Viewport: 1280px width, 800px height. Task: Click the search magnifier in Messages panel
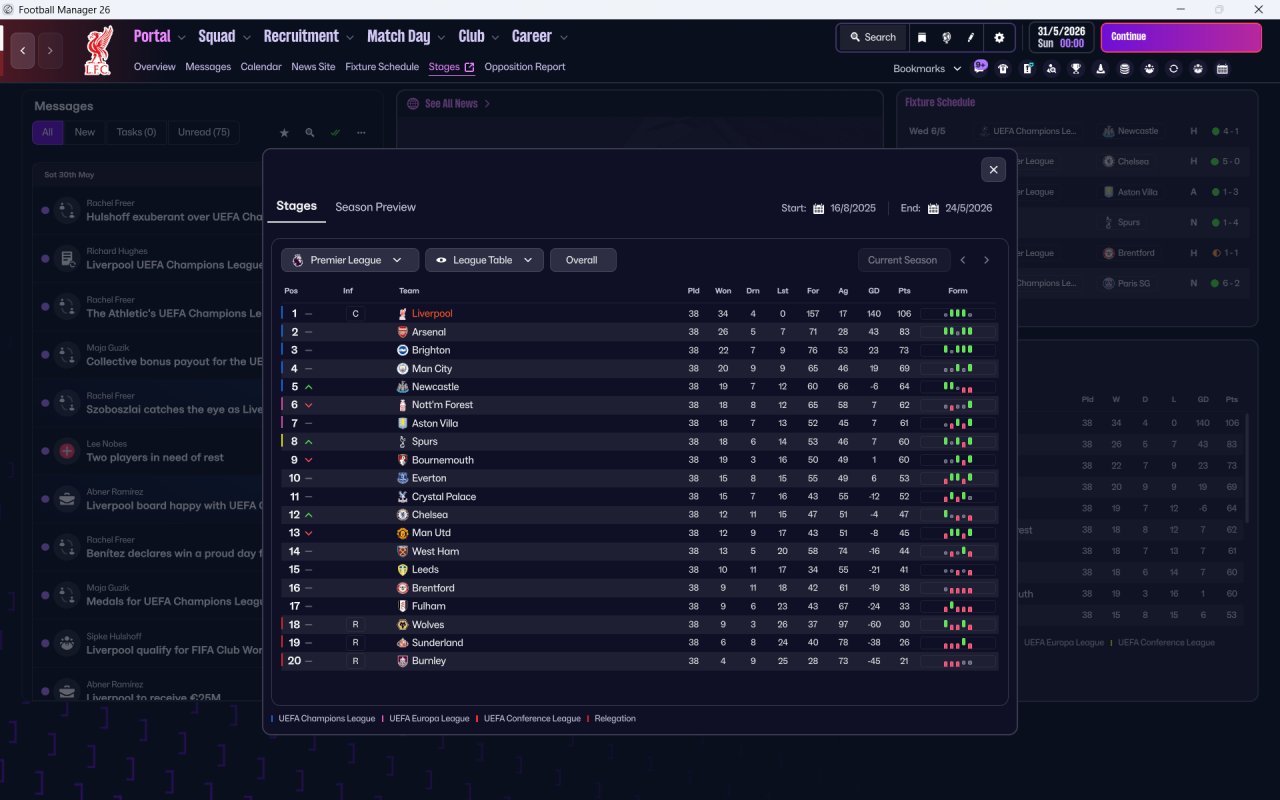click(x=310, y=132)
